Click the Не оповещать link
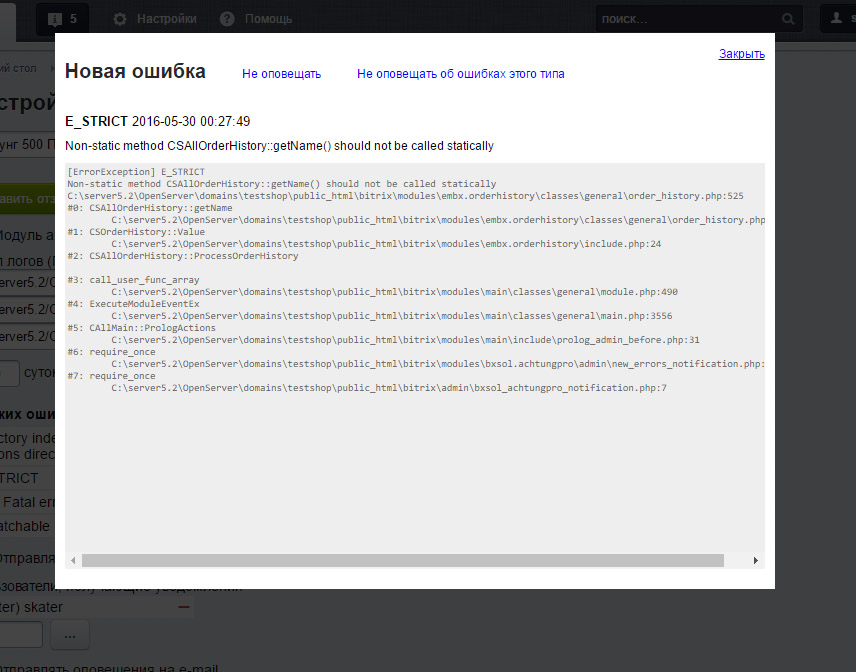This screenshot has height=672, width=856. pyautogui.click(x=281, y=74)
